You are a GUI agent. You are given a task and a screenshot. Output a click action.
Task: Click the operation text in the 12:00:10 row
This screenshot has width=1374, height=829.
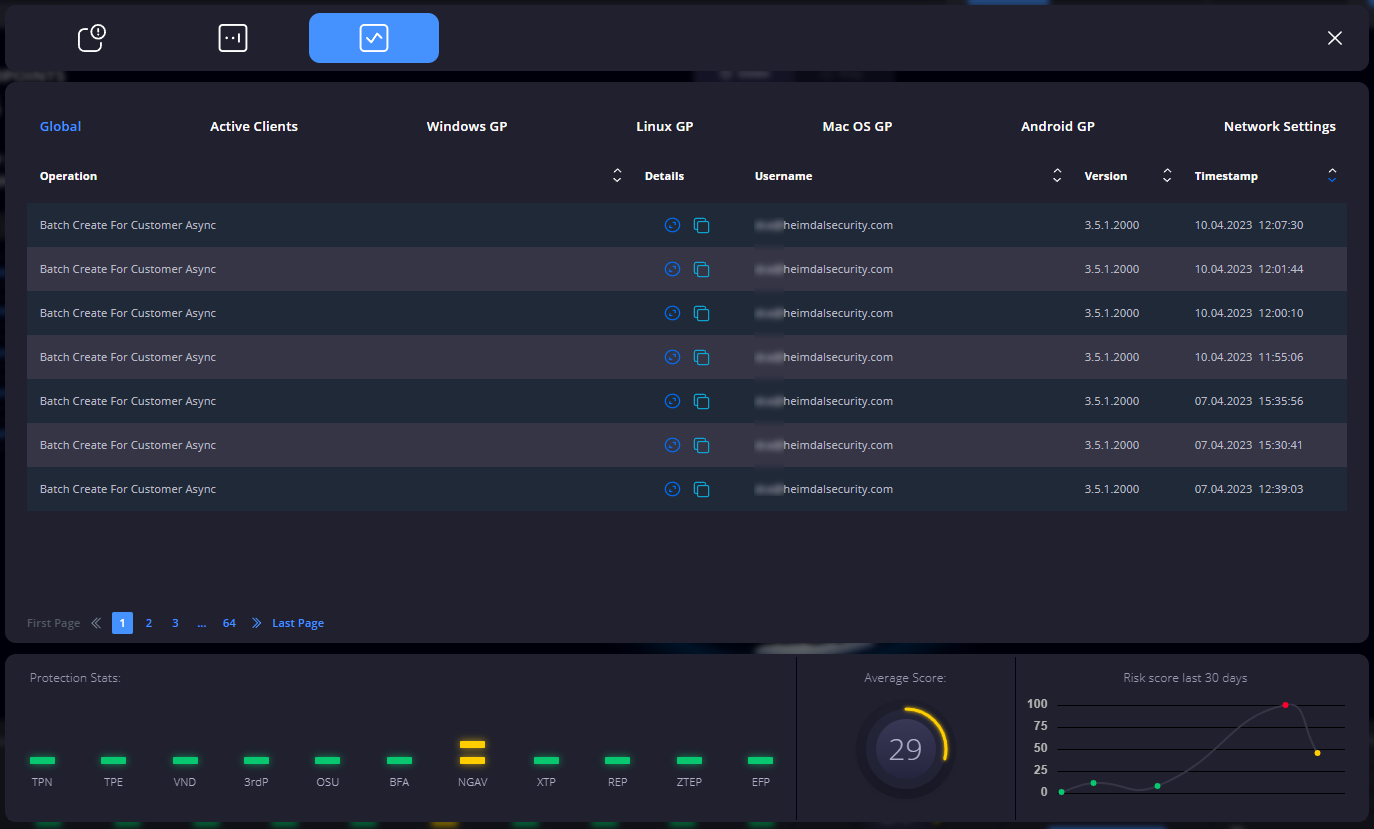click(128, 313)
